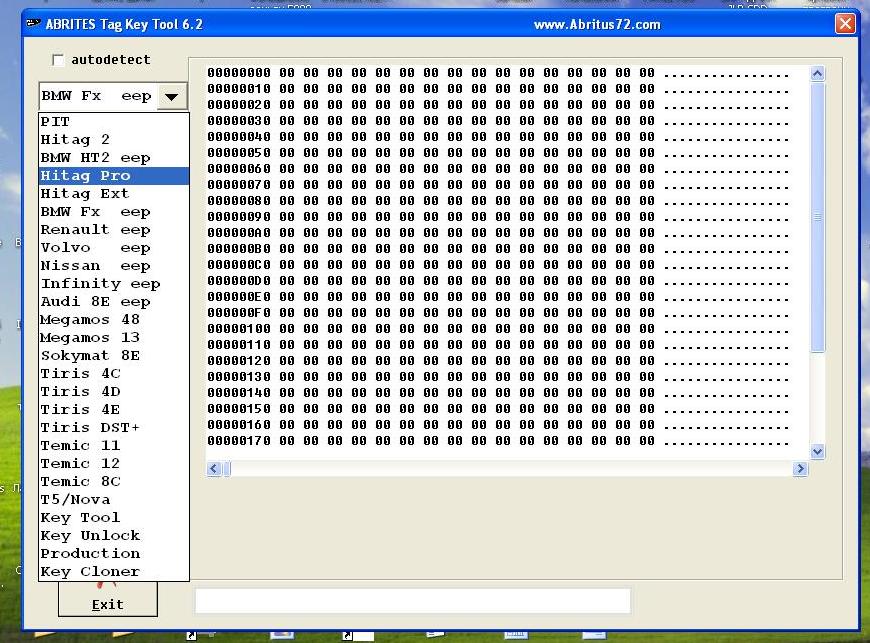Click the hex view scroll down arrow
Screen dimensions: 870x643
817,452
